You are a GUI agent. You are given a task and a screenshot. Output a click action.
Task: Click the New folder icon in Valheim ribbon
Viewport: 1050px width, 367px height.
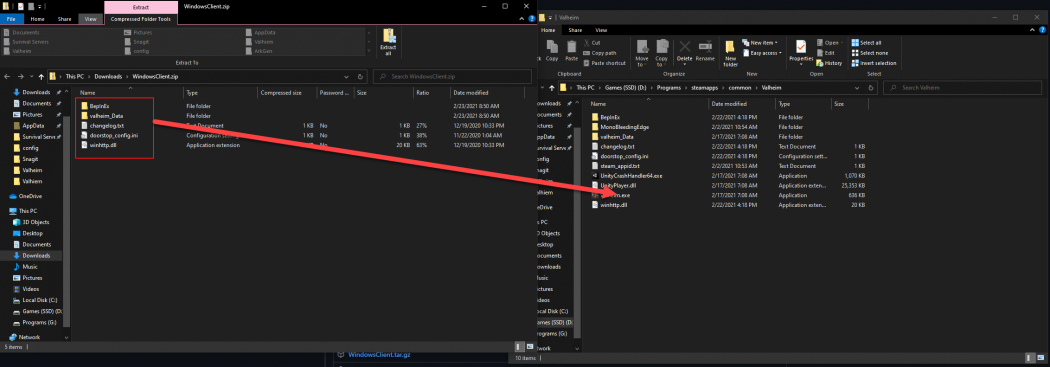click(x=731, y=46)
